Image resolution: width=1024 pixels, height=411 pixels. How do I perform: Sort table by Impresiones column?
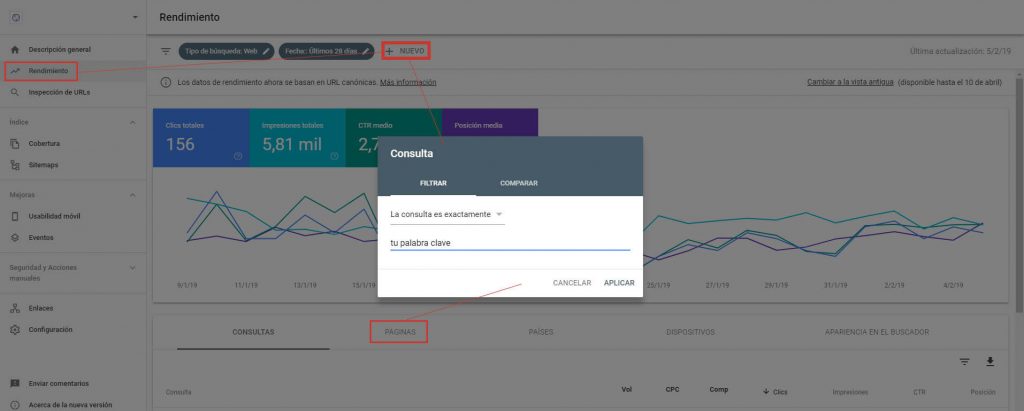(850, 392)
